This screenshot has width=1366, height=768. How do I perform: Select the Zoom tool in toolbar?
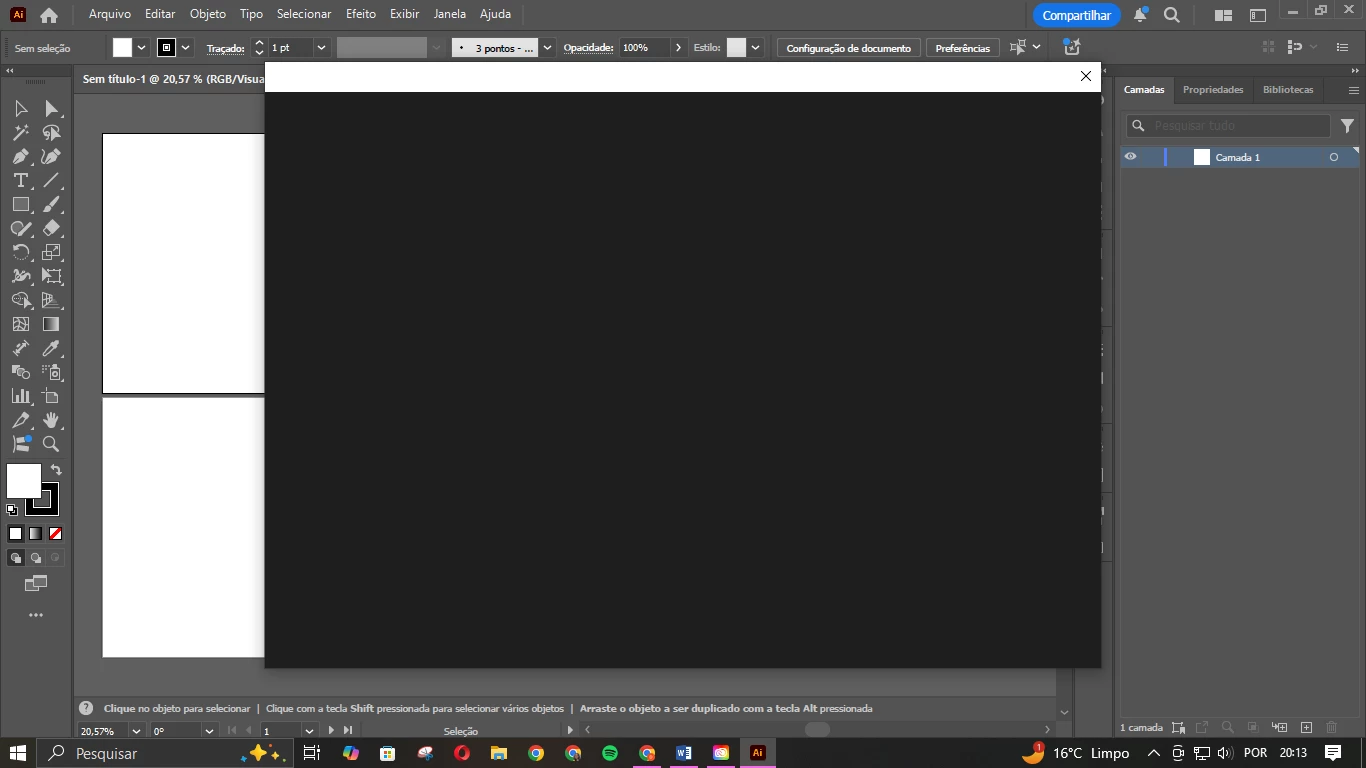click(x=52, y=444)
